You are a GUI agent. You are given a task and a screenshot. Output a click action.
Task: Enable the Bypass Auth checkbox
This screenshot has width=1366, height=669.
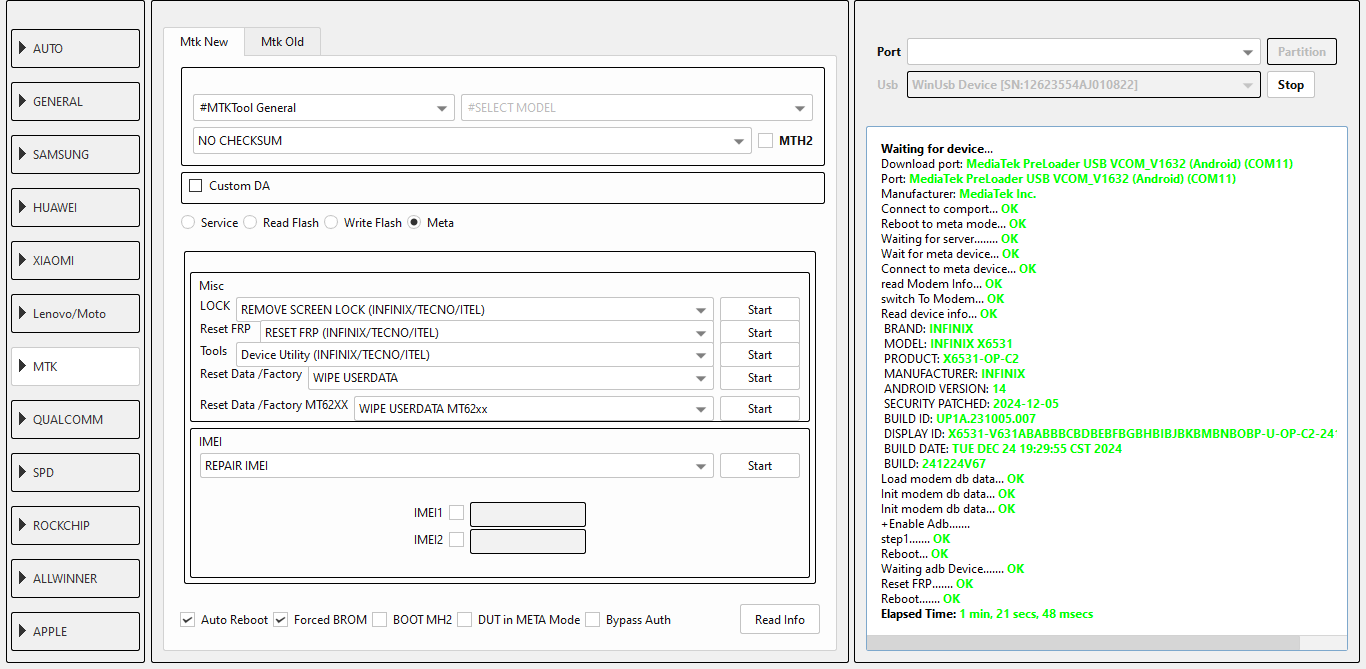point(592,620)
